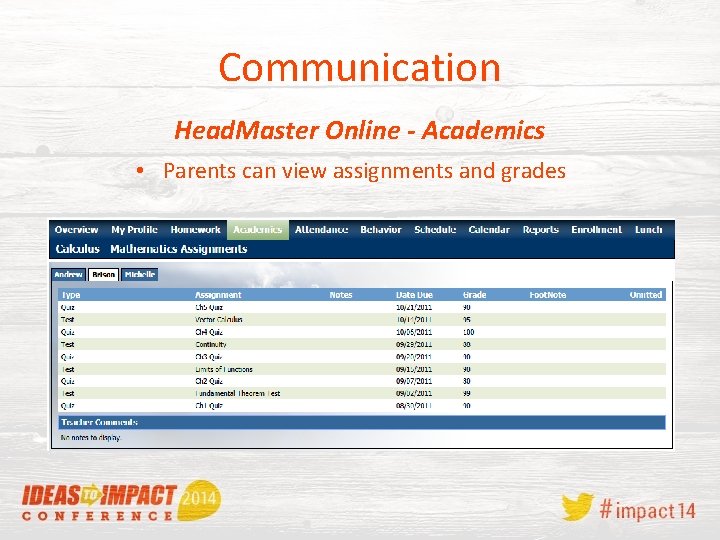Screen dimensions: 720x540
Task: Choose the Andrew student tab
Action: click(x=68, y=275)
